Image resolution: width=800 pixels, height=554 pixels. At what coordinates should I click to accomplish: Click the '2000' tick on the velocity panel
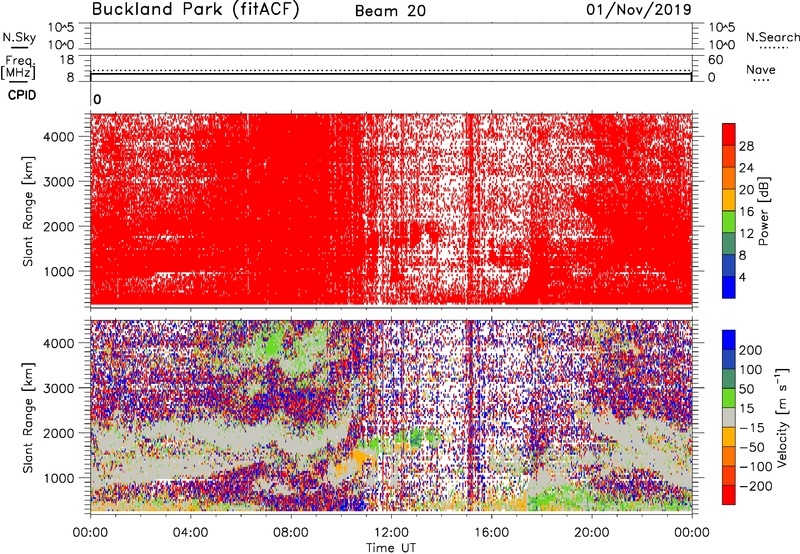pyautogui.click(x=58, y=433)
